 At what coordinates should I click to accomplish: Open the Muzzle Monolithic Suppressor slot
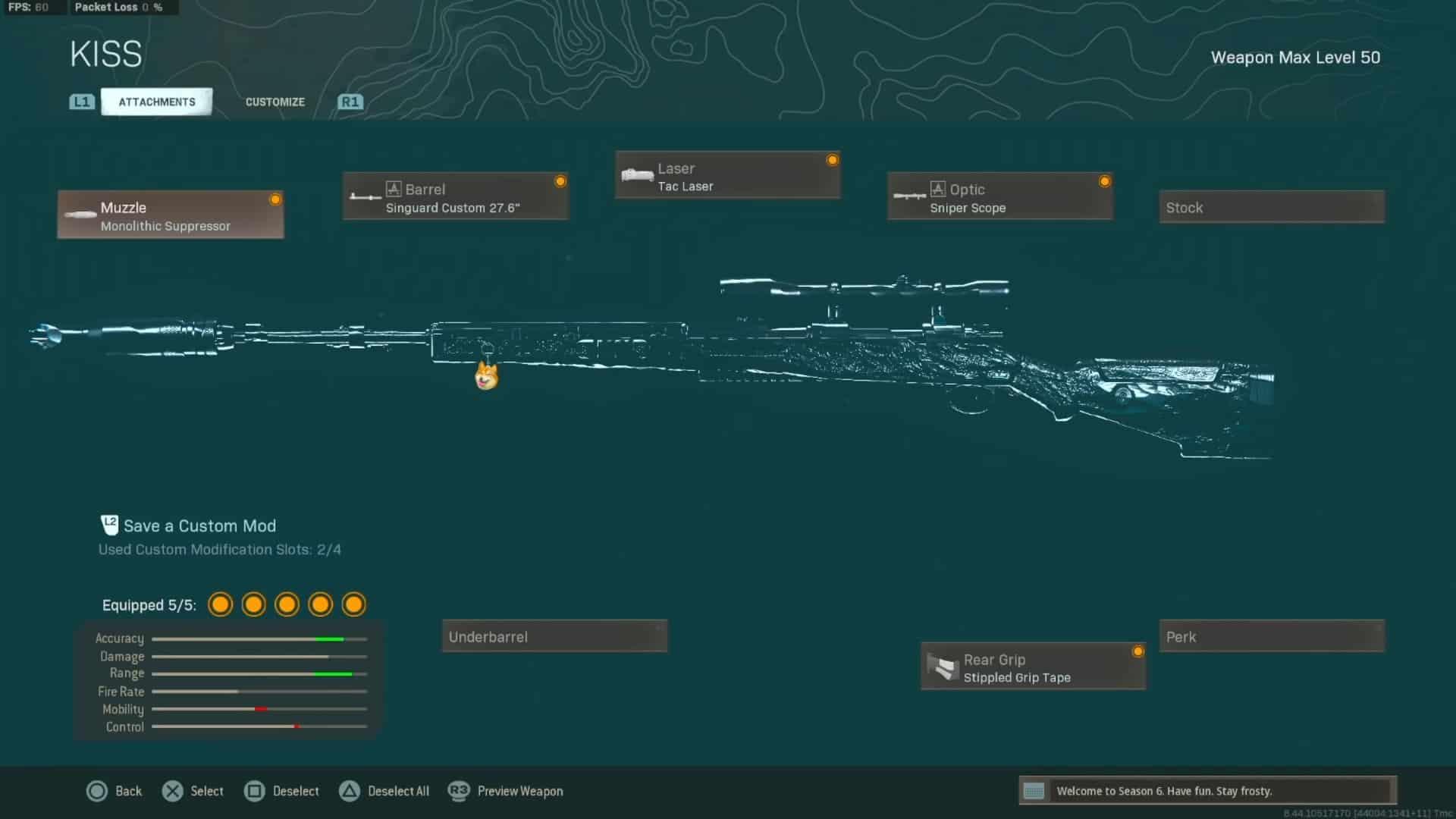click(171, 215)
